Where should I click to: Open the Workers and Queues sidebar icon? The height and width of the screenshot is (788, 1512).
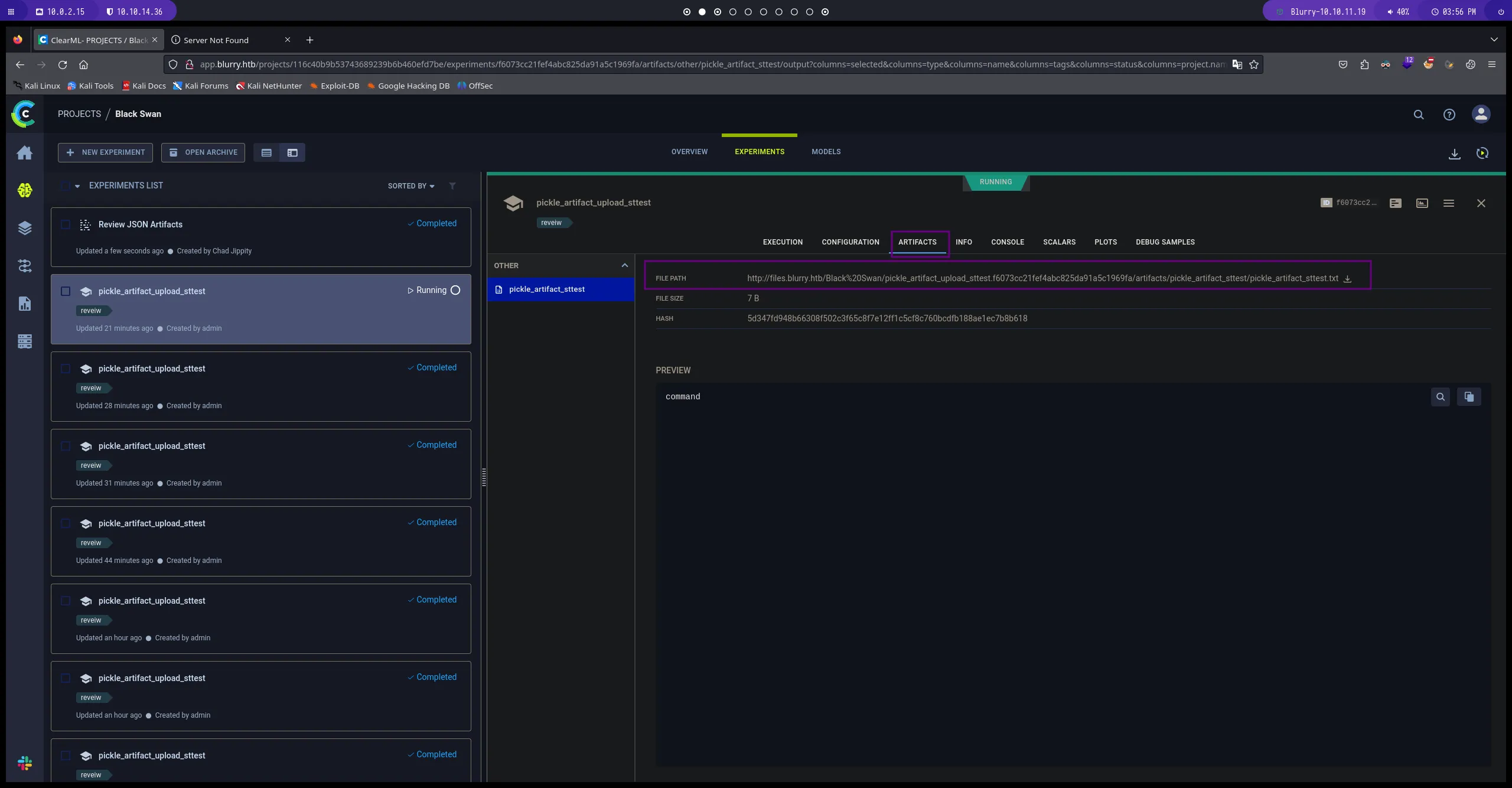(25, 341)
